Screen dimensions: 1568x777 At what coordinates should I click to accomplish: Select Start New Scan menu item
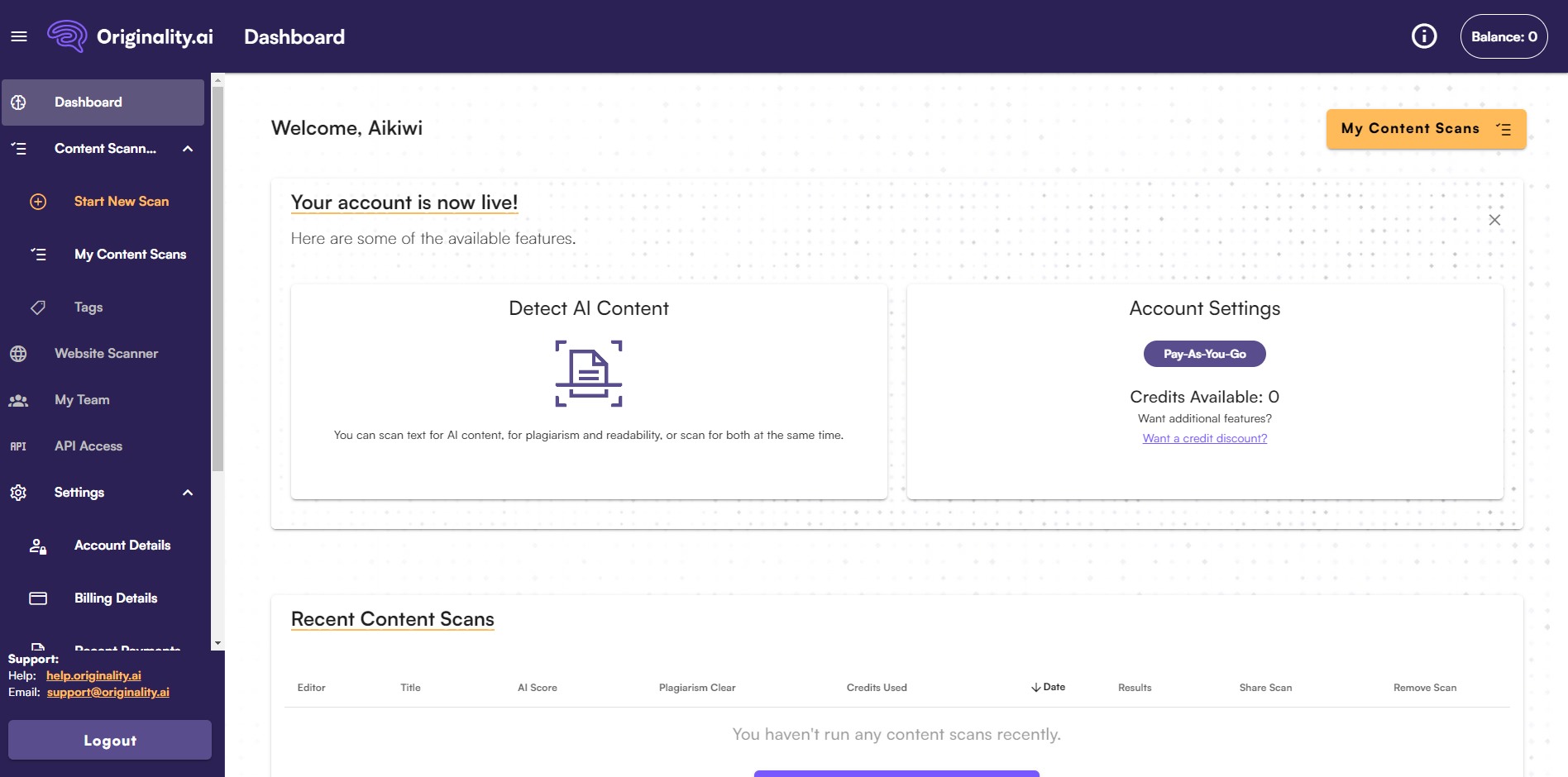coord(121,202)
